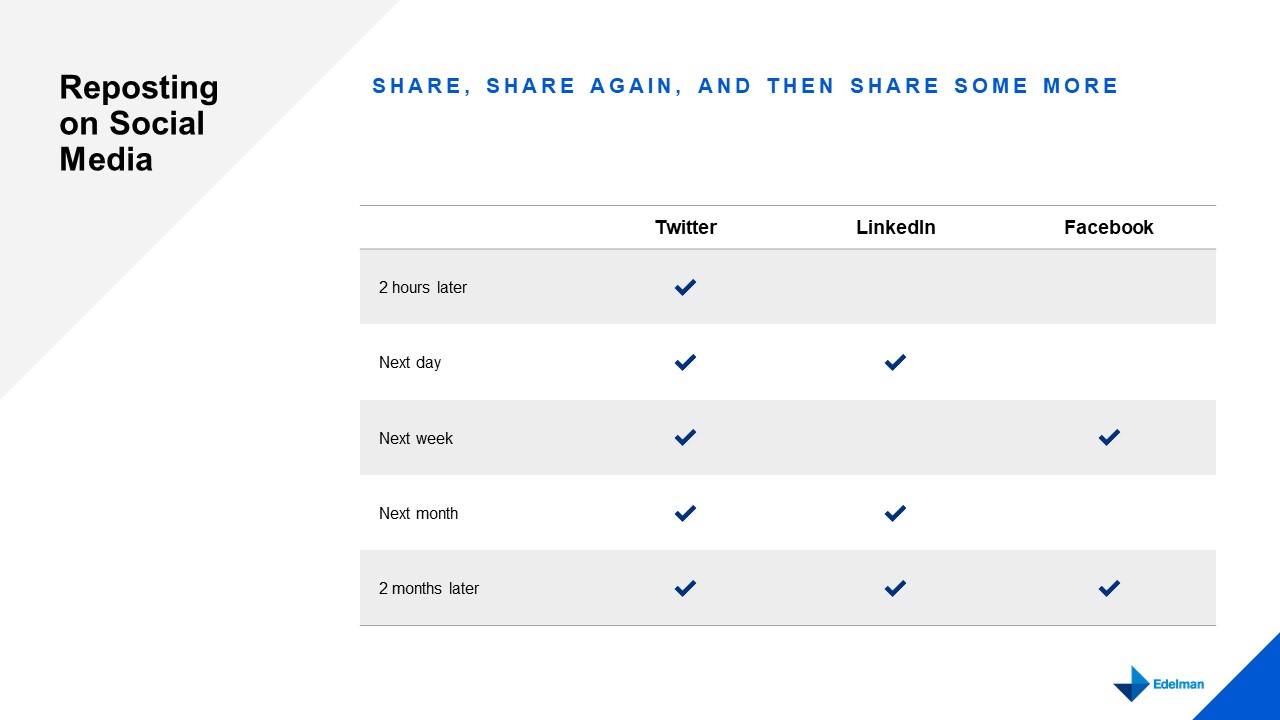The image size is (1280, 720).
Task: Click the Twitter checkmark in Next month row
Action: 685,514
